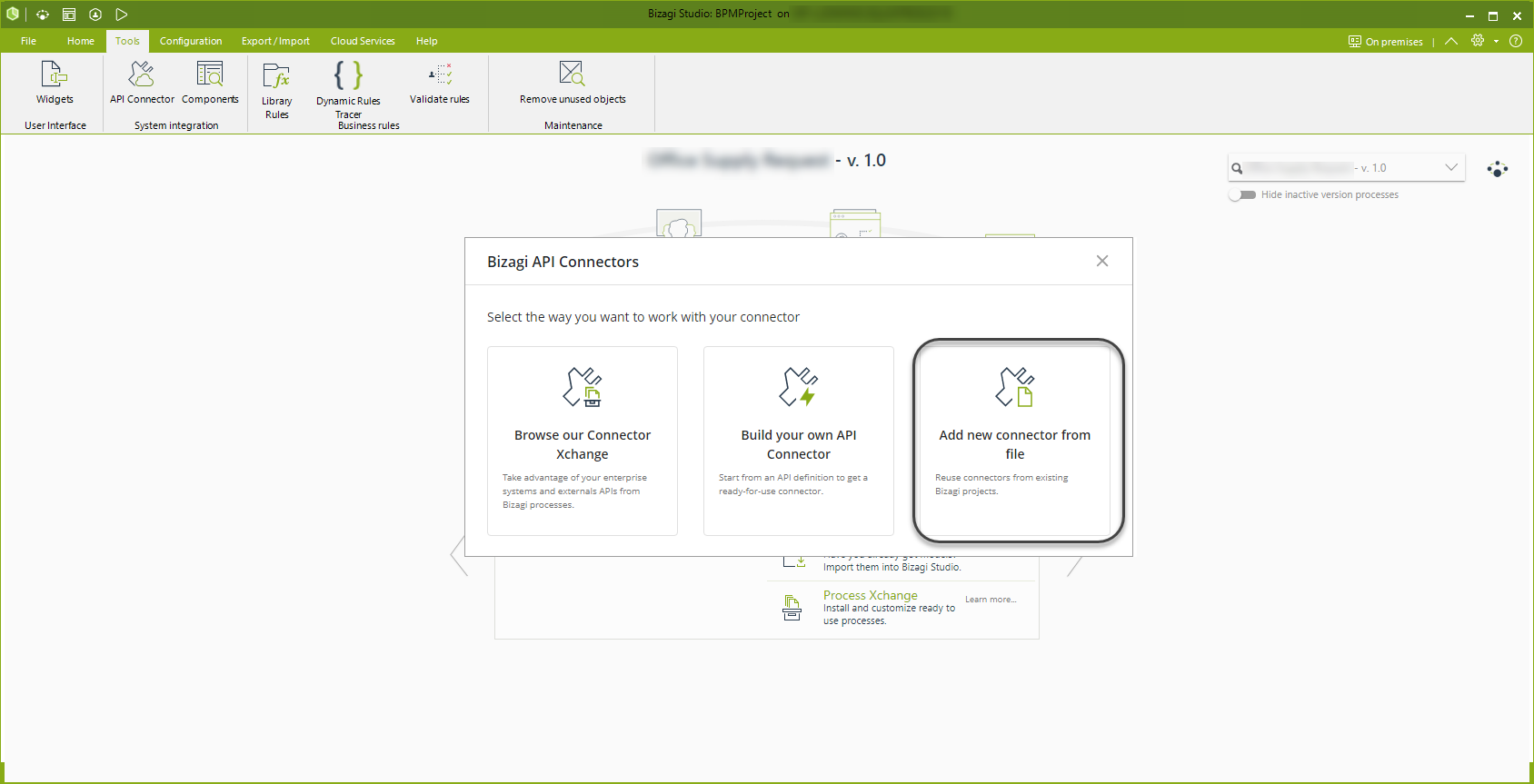Click 'Select the way you want to work' text
Screen dimensions: 1534x784
[643, 317]
